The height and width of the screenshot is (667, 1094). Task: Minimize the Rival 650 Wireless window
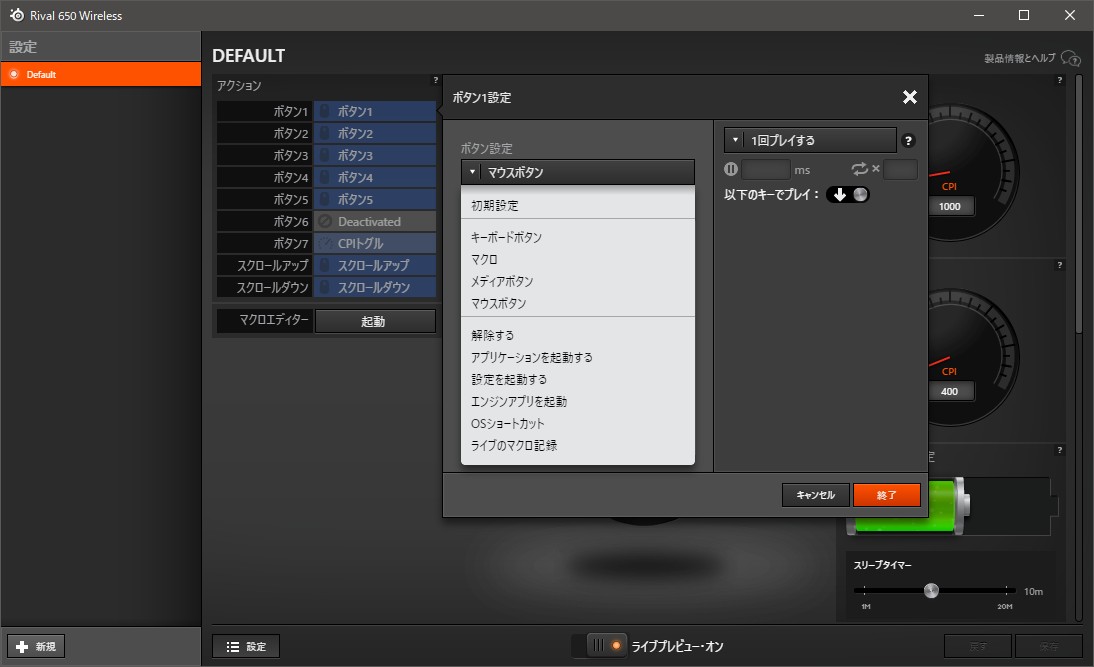(979, 15)
